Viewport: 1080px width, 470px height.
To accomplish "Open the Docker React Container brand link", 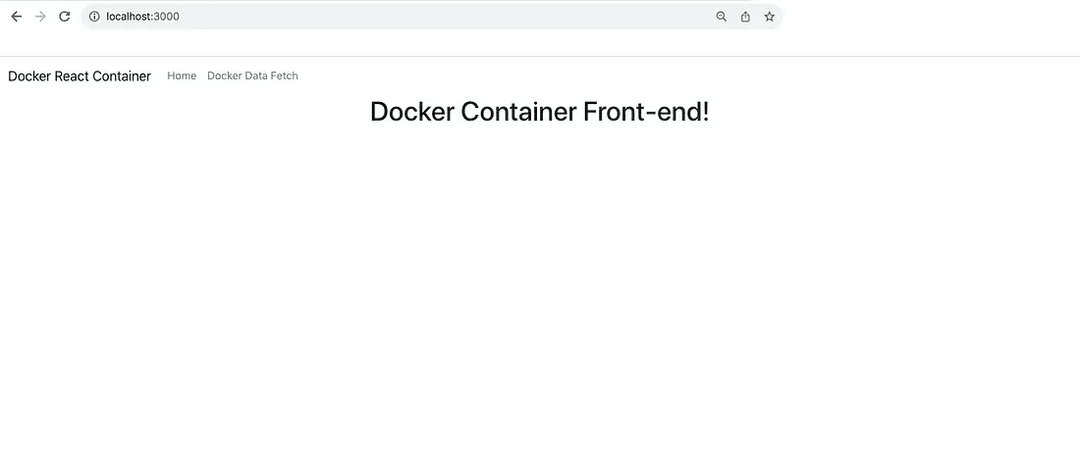I will tap(80, 76).
